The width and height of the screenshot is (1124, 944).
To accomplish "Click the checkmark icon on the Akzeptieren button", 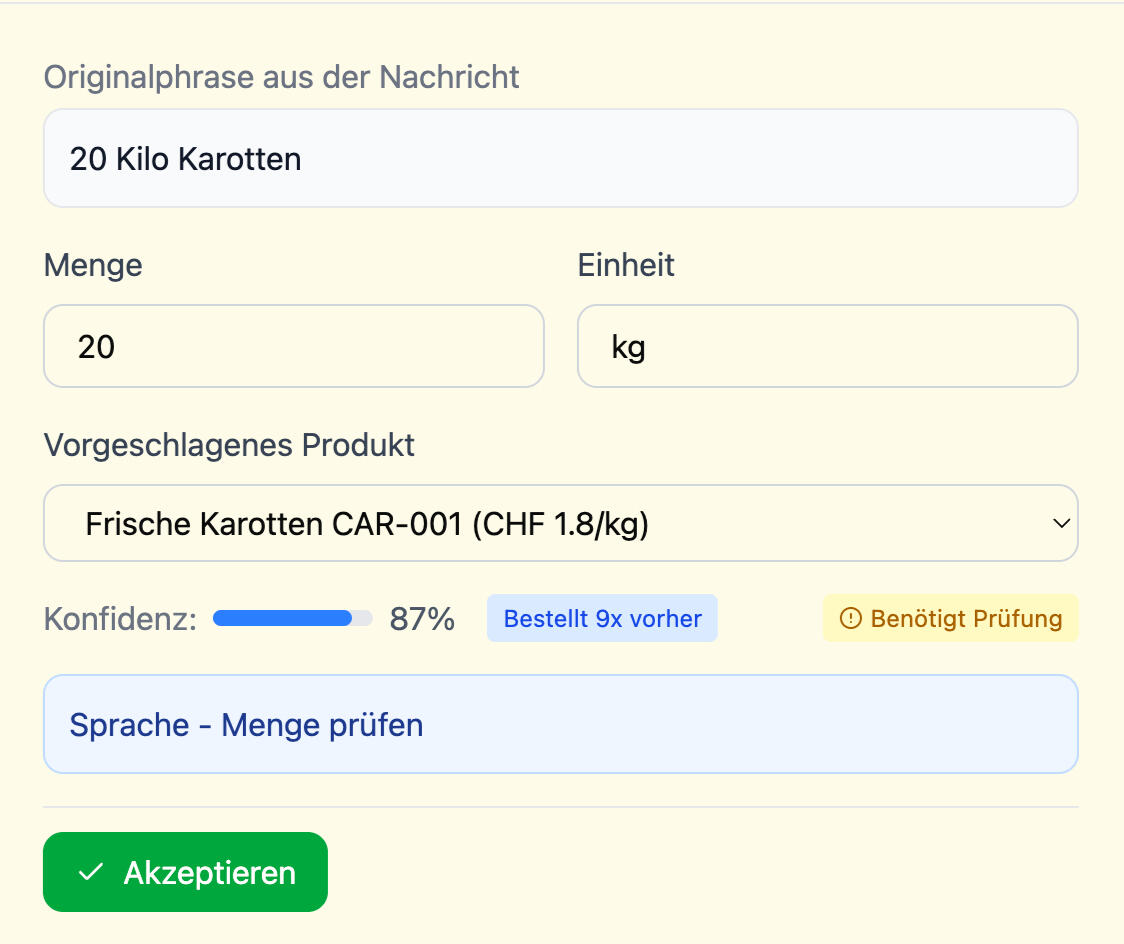I will 91,872.
